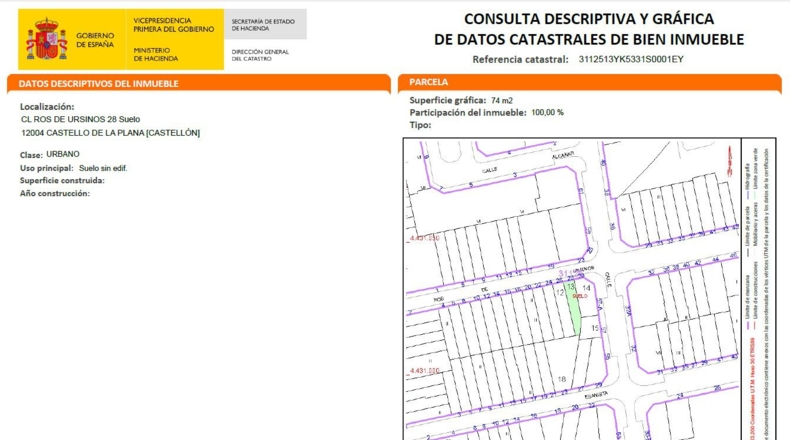Click the 'Uso principal:' label

[x=47, y=168]
